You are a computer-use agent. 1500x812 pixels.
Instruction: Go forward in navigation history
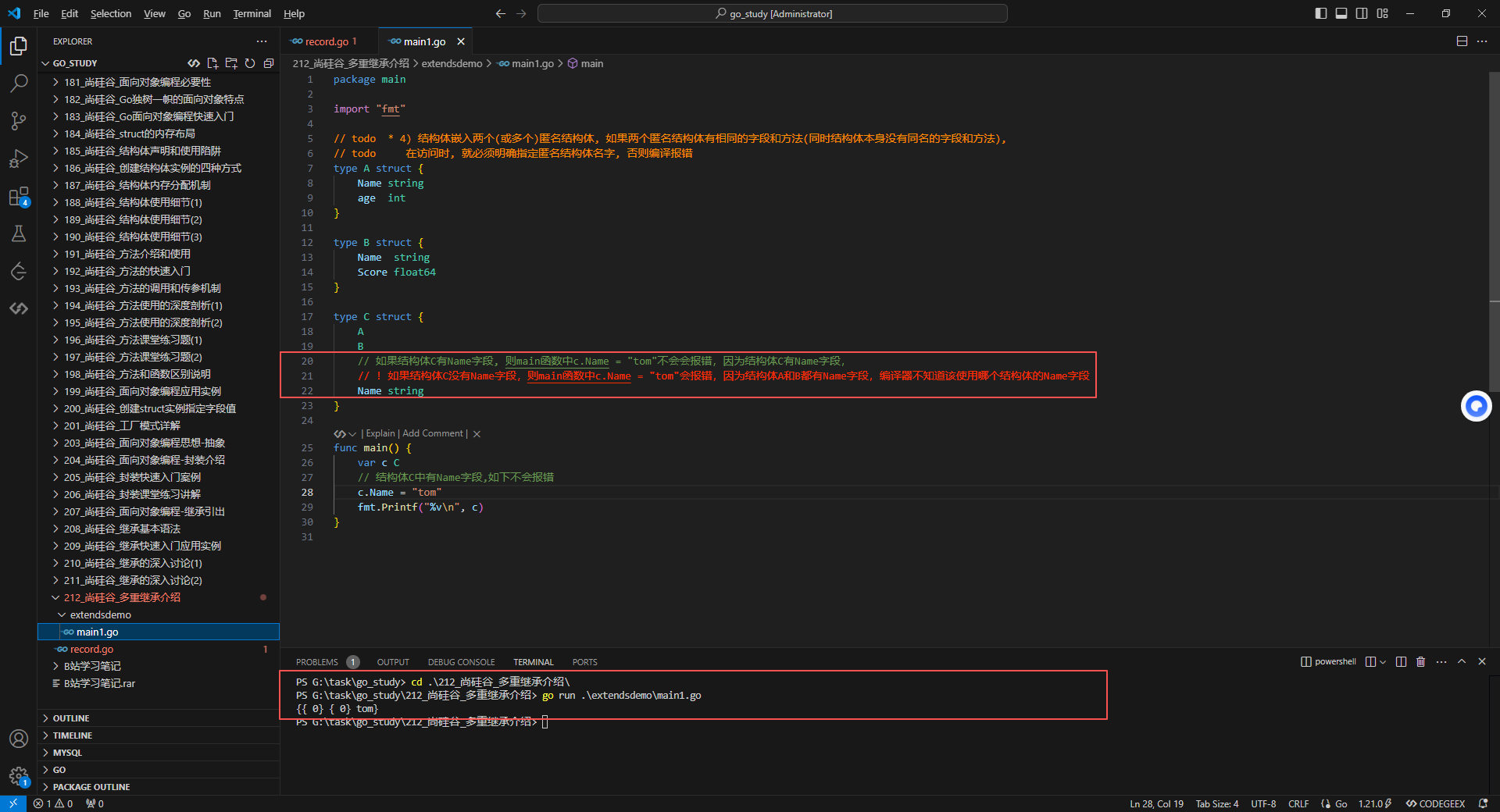[x=521, y=13]
